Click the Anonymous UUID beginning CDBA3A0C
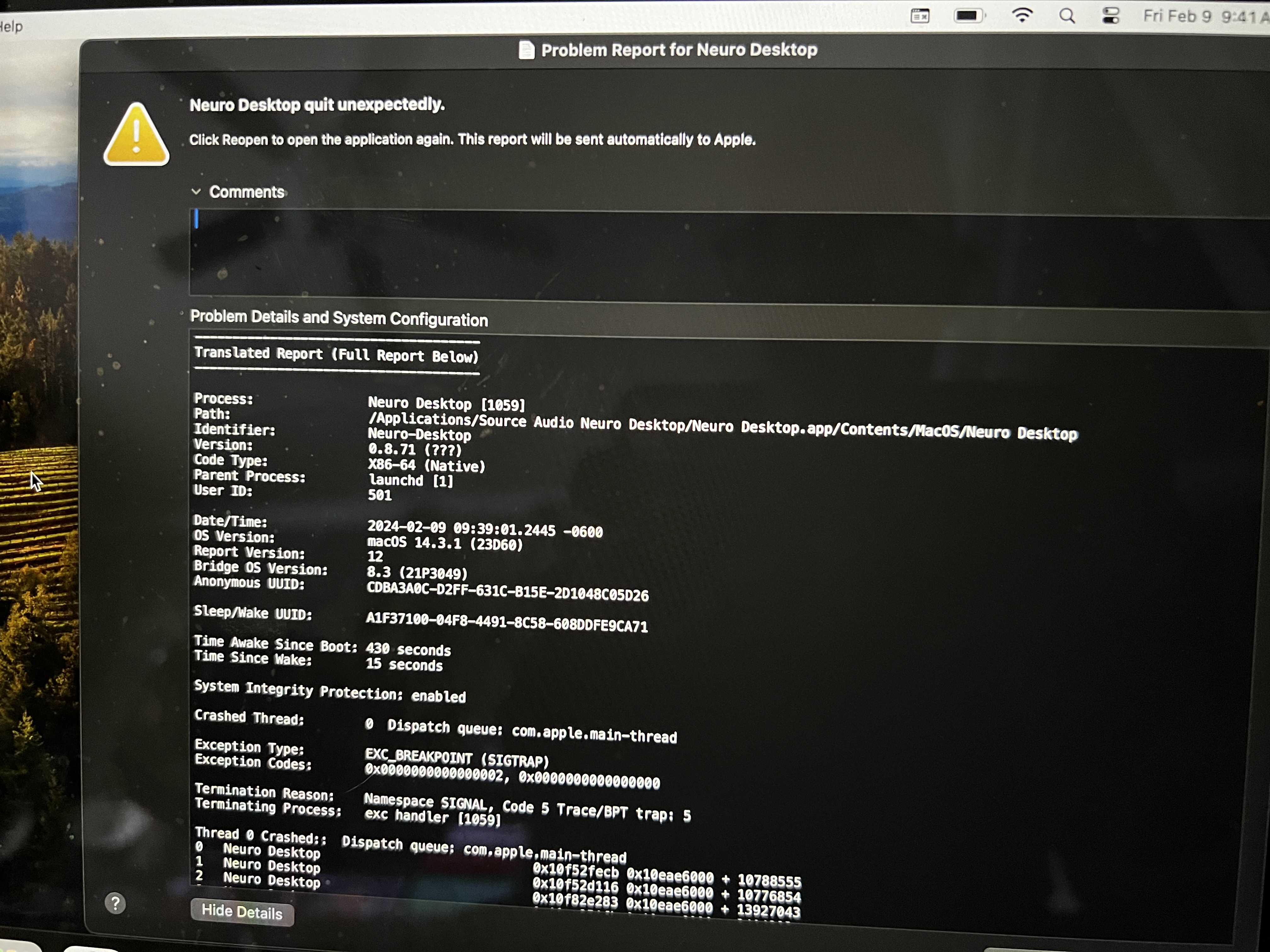 (x=507, y=591)
